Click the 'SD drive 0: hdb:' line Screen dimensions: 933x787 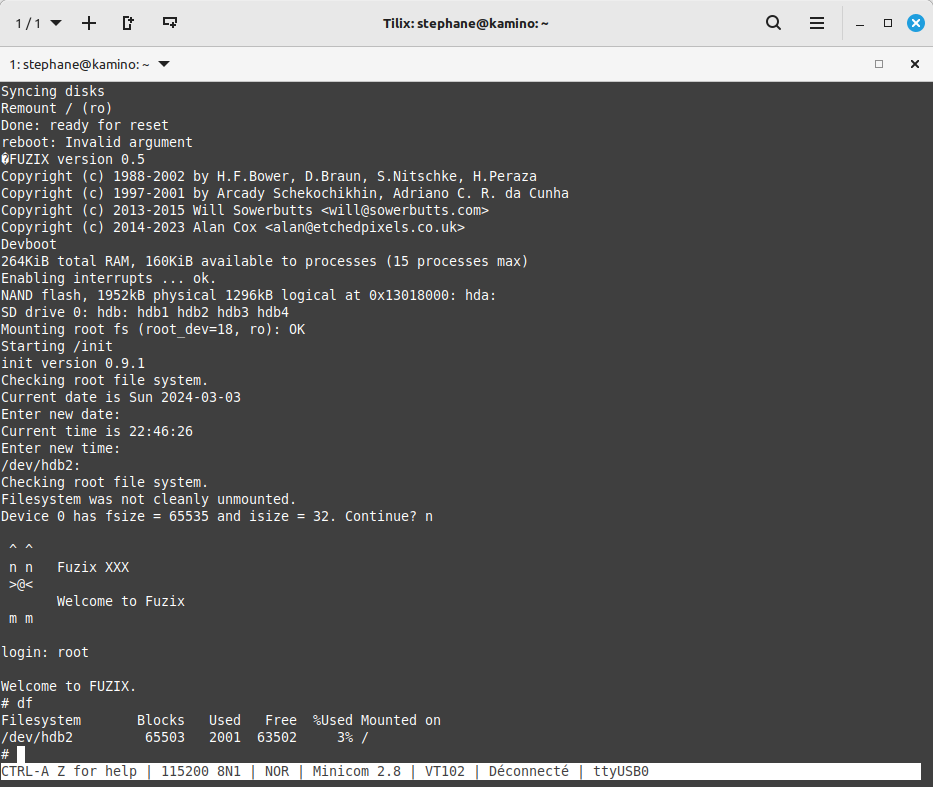click(145, 312)
